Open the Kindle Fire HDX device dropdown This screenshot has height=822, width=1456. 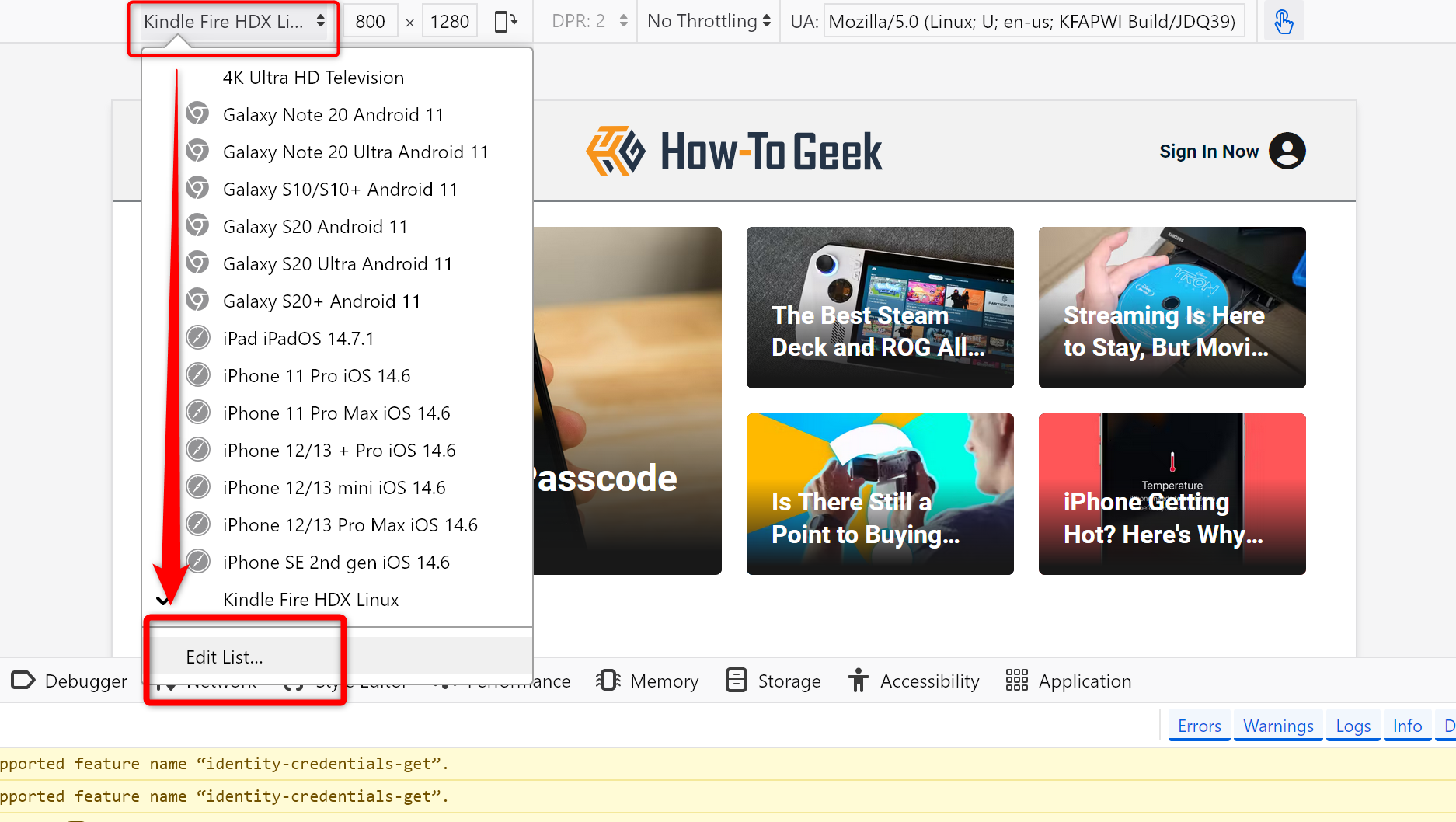coord(233,22)
